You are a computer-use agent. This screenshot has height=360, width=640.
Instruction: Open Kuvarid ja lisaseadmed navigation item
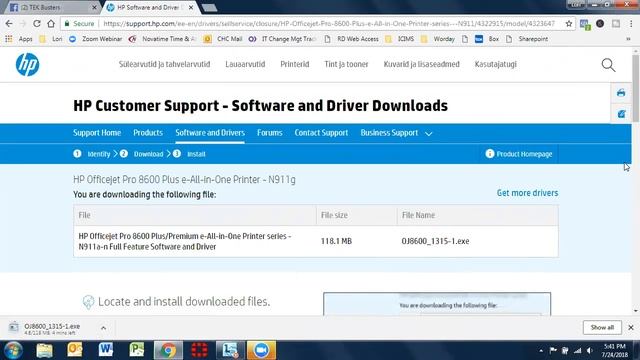tap(422, 64)
